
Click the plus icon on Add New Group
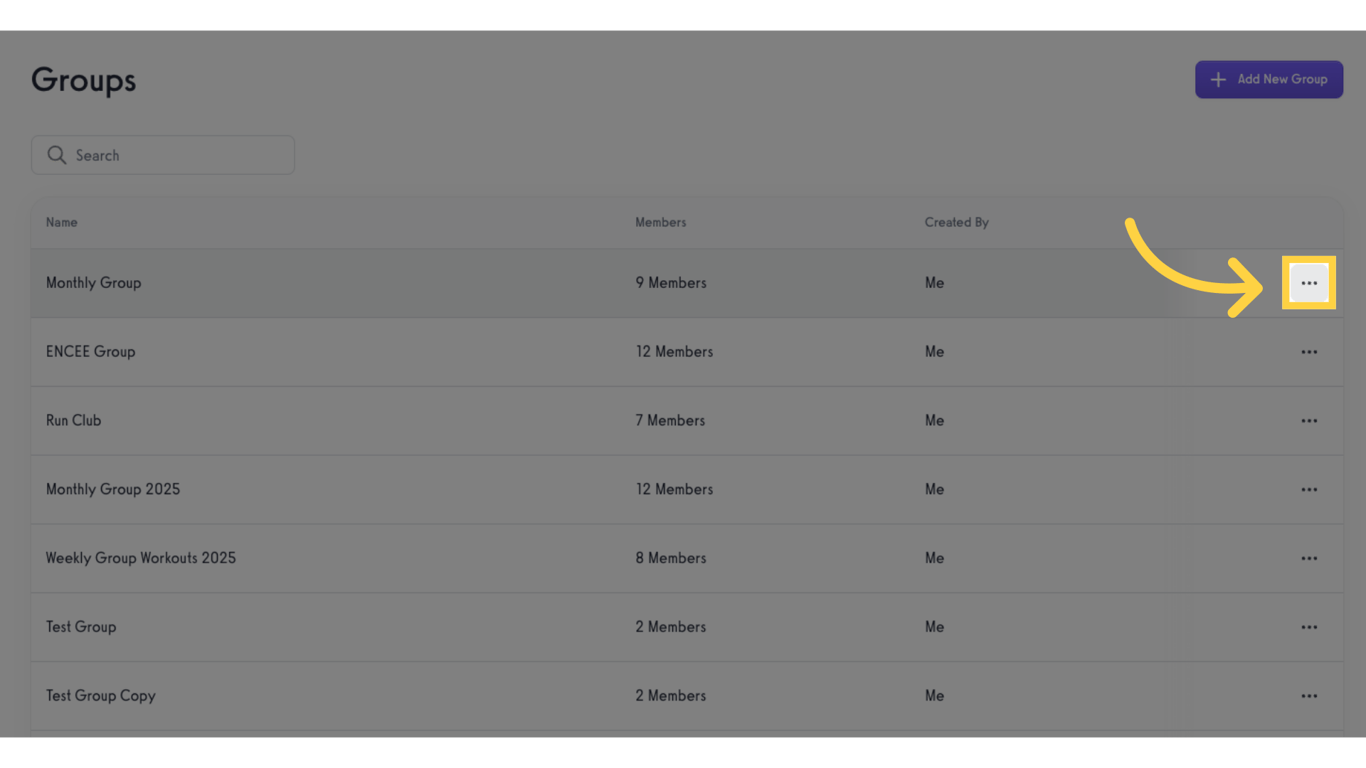tap(1218, 79)
